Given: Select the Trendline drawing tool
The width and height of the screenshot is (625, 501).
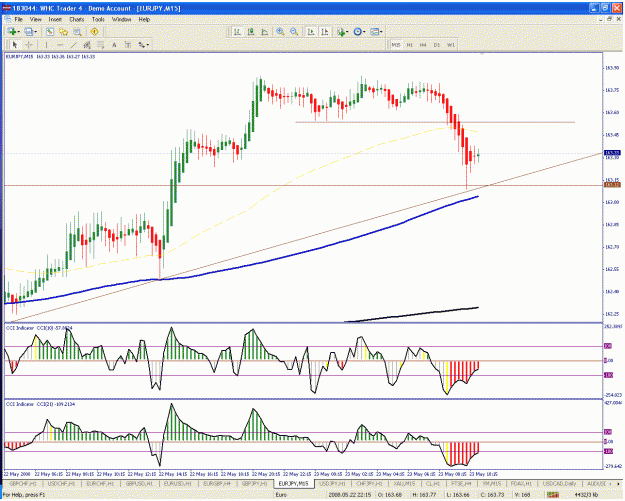Looking at the screenshot, I should coord(73,45).
